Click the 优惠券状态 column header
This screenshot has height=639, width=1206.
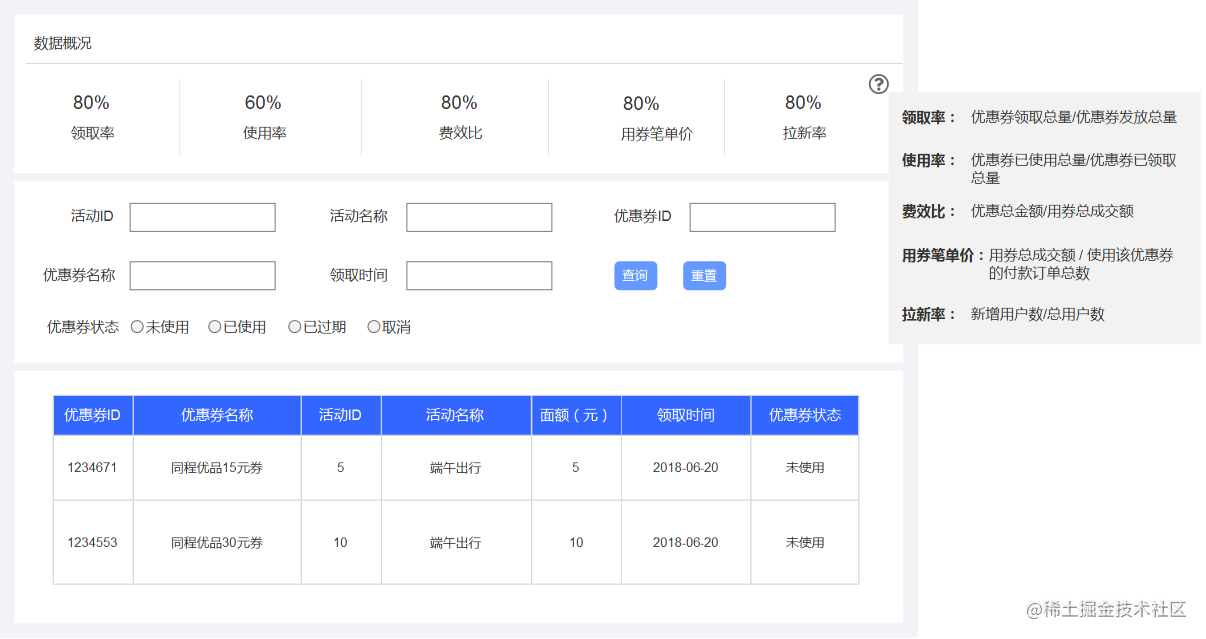(805, 415)
